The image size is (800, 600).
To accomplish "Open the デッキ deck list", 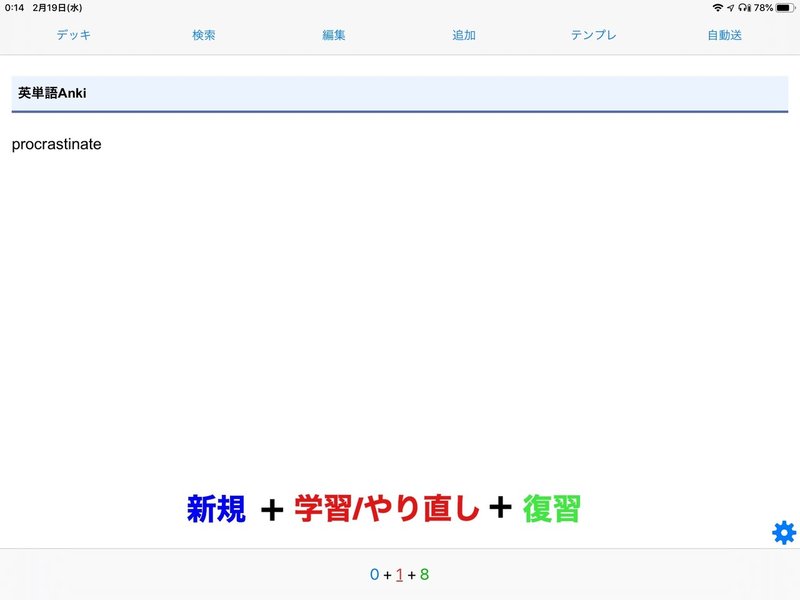I will point(73,35).
